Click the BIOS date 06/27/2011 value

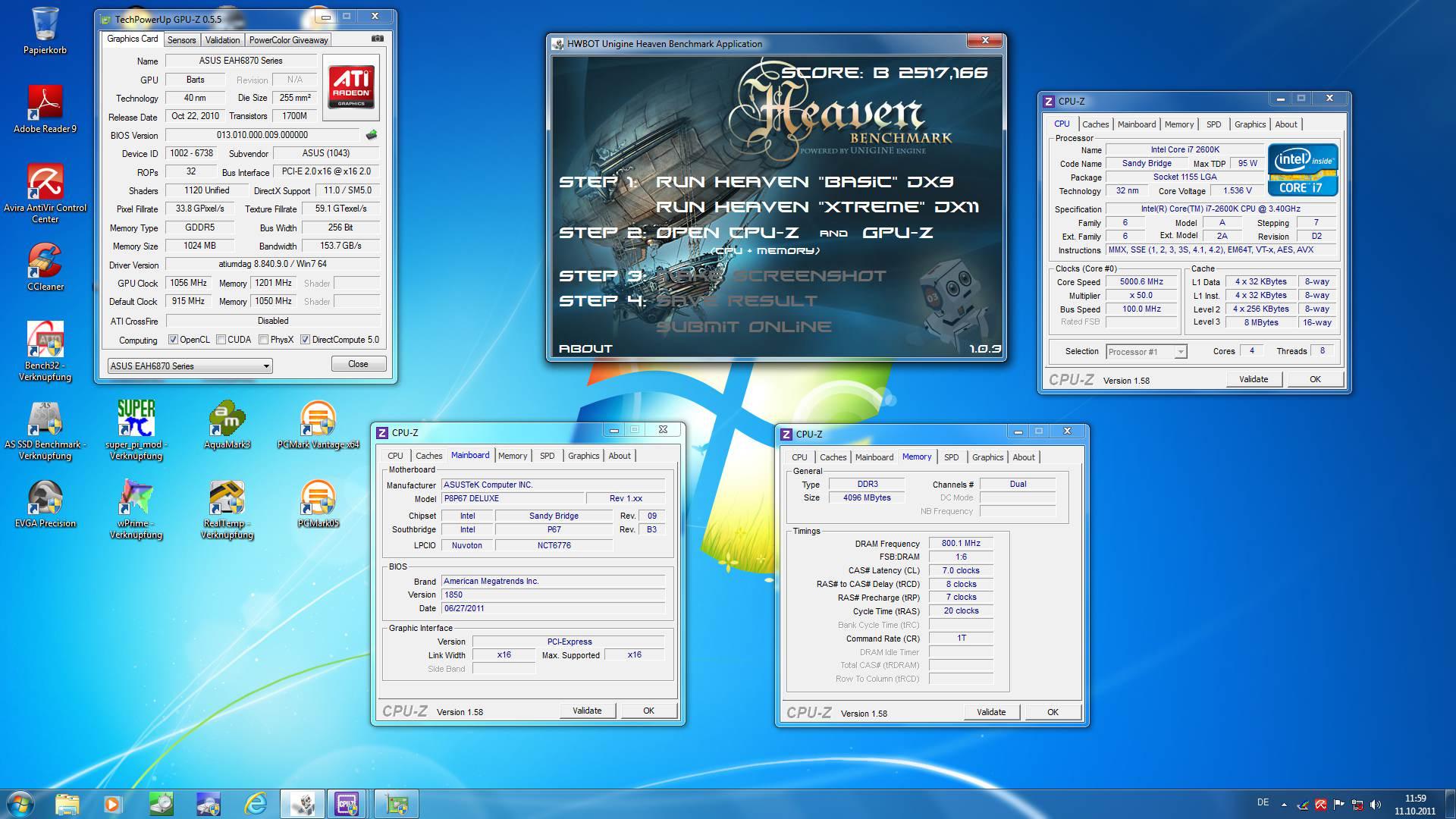tap(554, 608)
